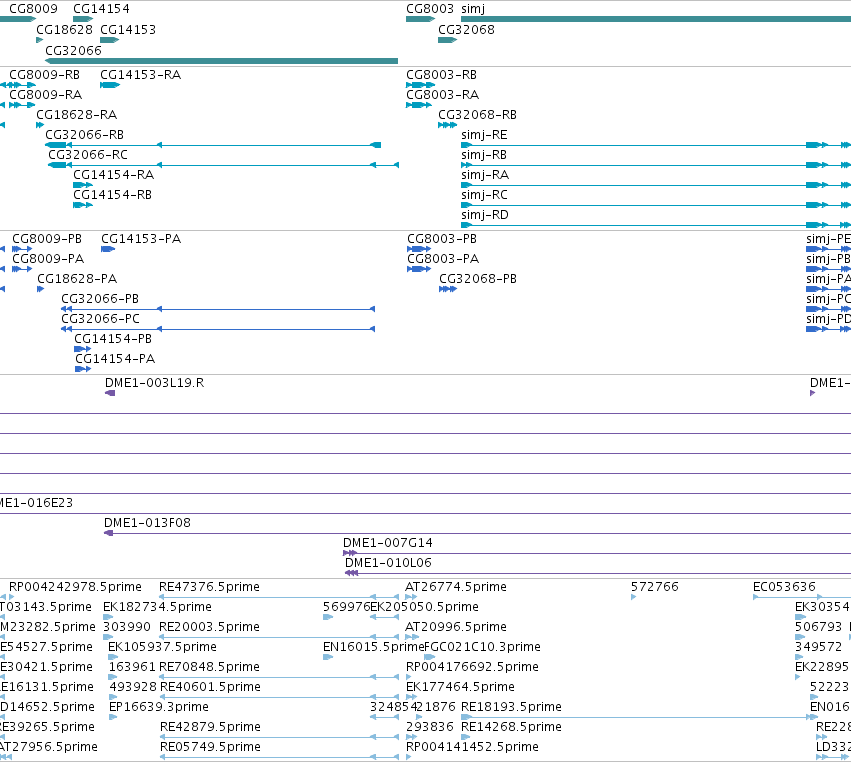Click the CG18628-RA transcript label
The width and height of the screenshot is (851, 762).
[77, 115]
